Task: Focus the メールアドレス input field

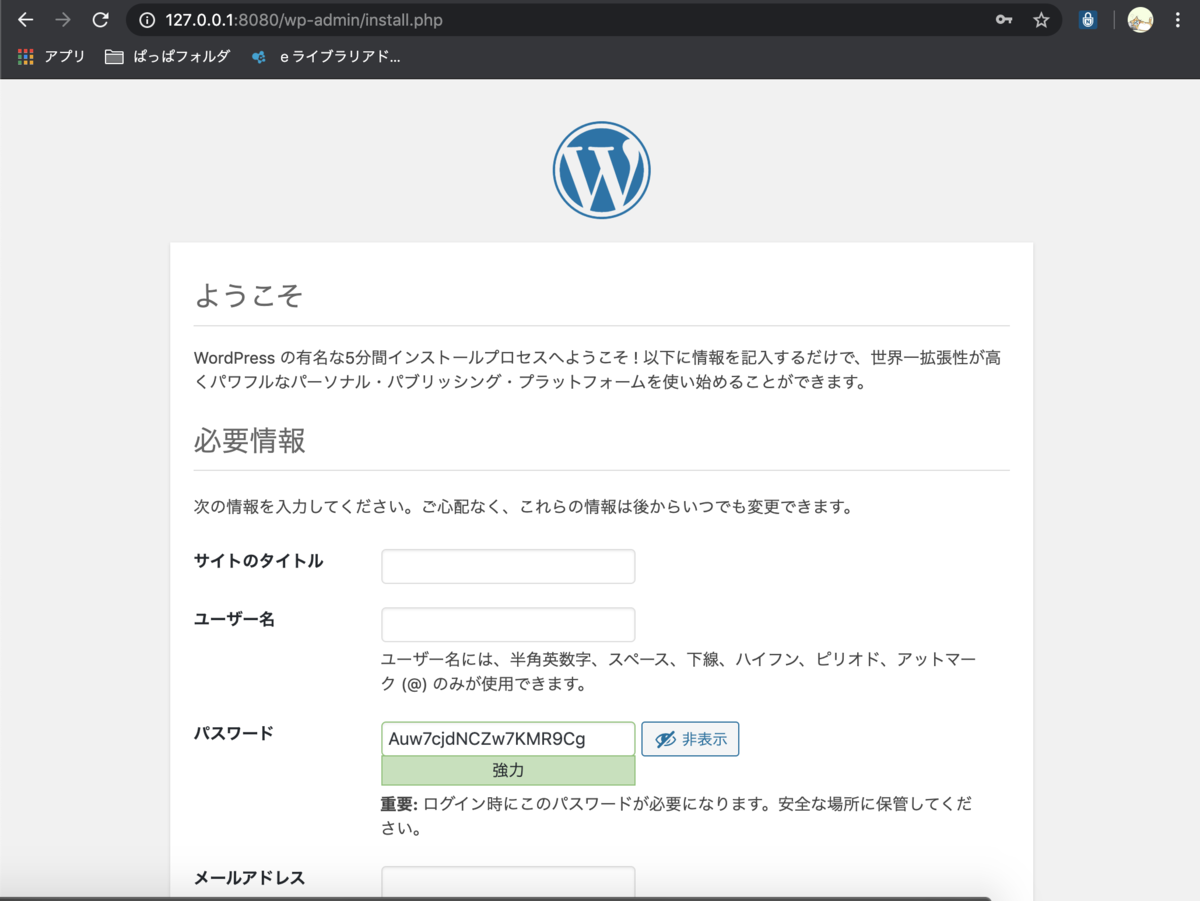Action: (508, 882)
